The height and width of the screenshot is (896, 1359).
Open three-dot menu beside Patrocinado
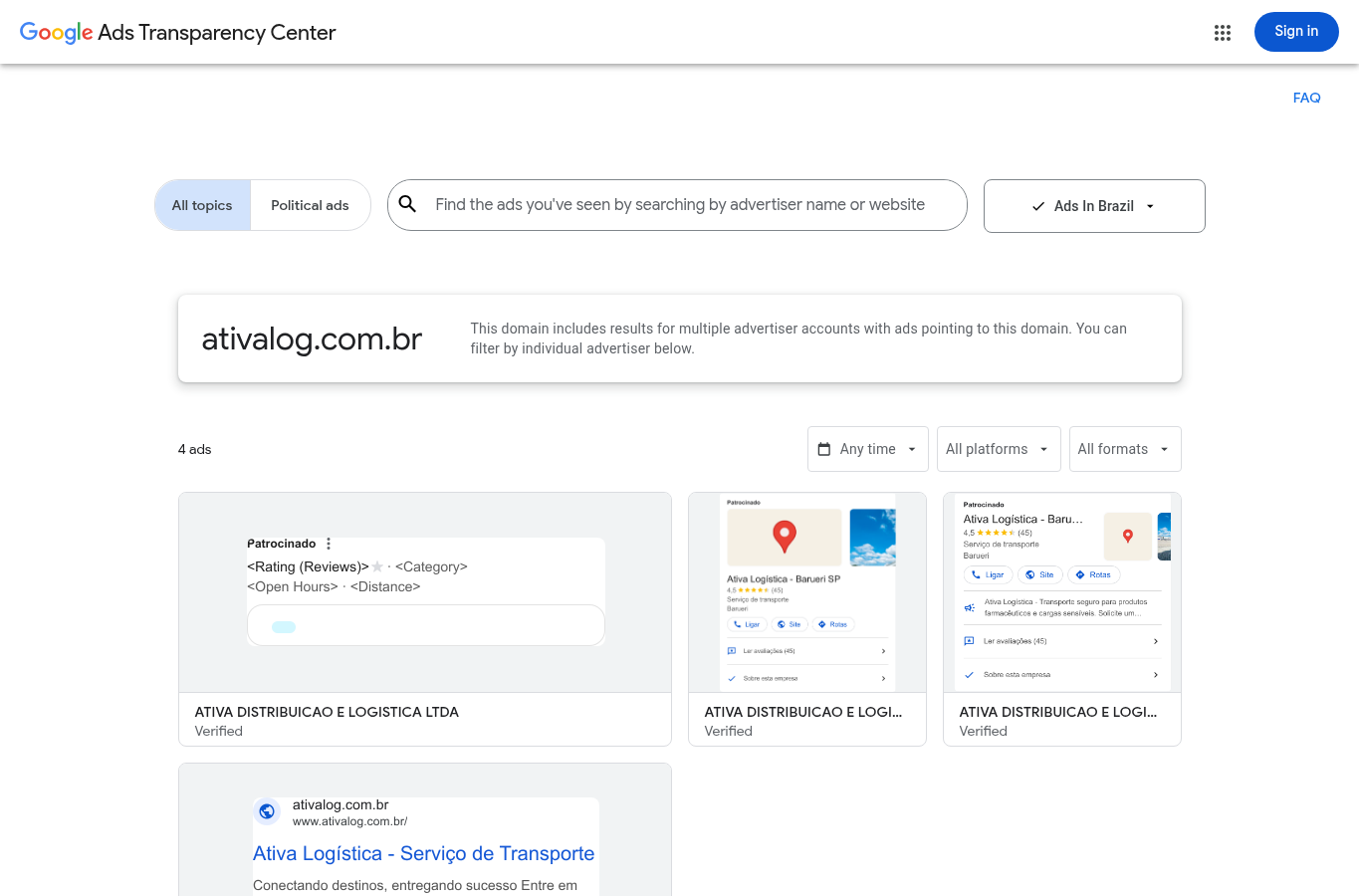coord(329,544)
